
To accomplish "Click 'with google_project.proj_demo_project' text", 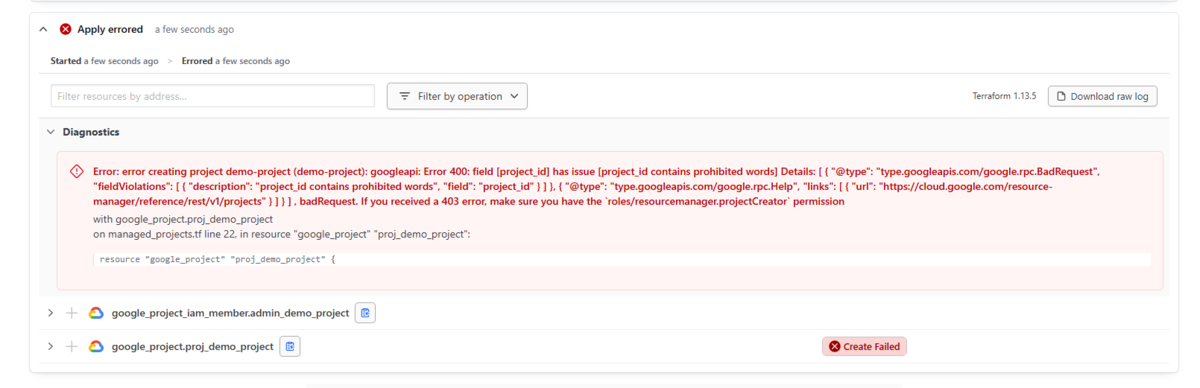I will click(183, 219).
